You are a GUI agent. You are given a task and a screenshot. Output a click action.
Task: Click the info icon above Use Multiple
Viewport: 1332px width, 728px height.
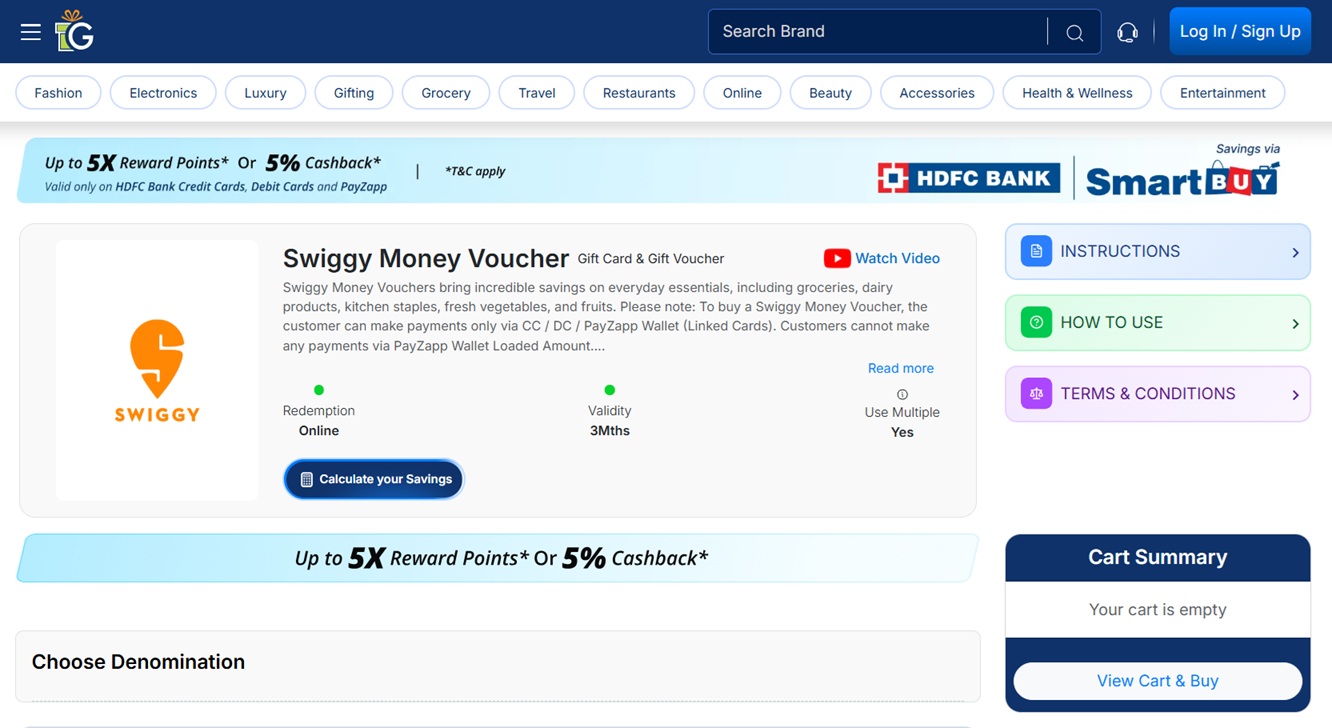(x=902, y=394)
